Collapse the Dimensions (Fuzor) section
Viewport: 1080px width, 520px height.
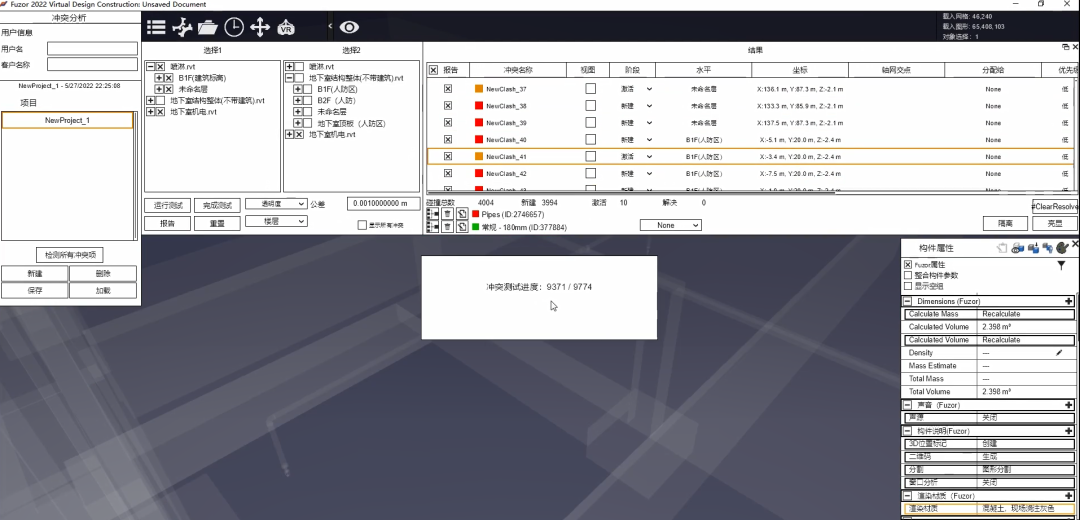(908, 301)
